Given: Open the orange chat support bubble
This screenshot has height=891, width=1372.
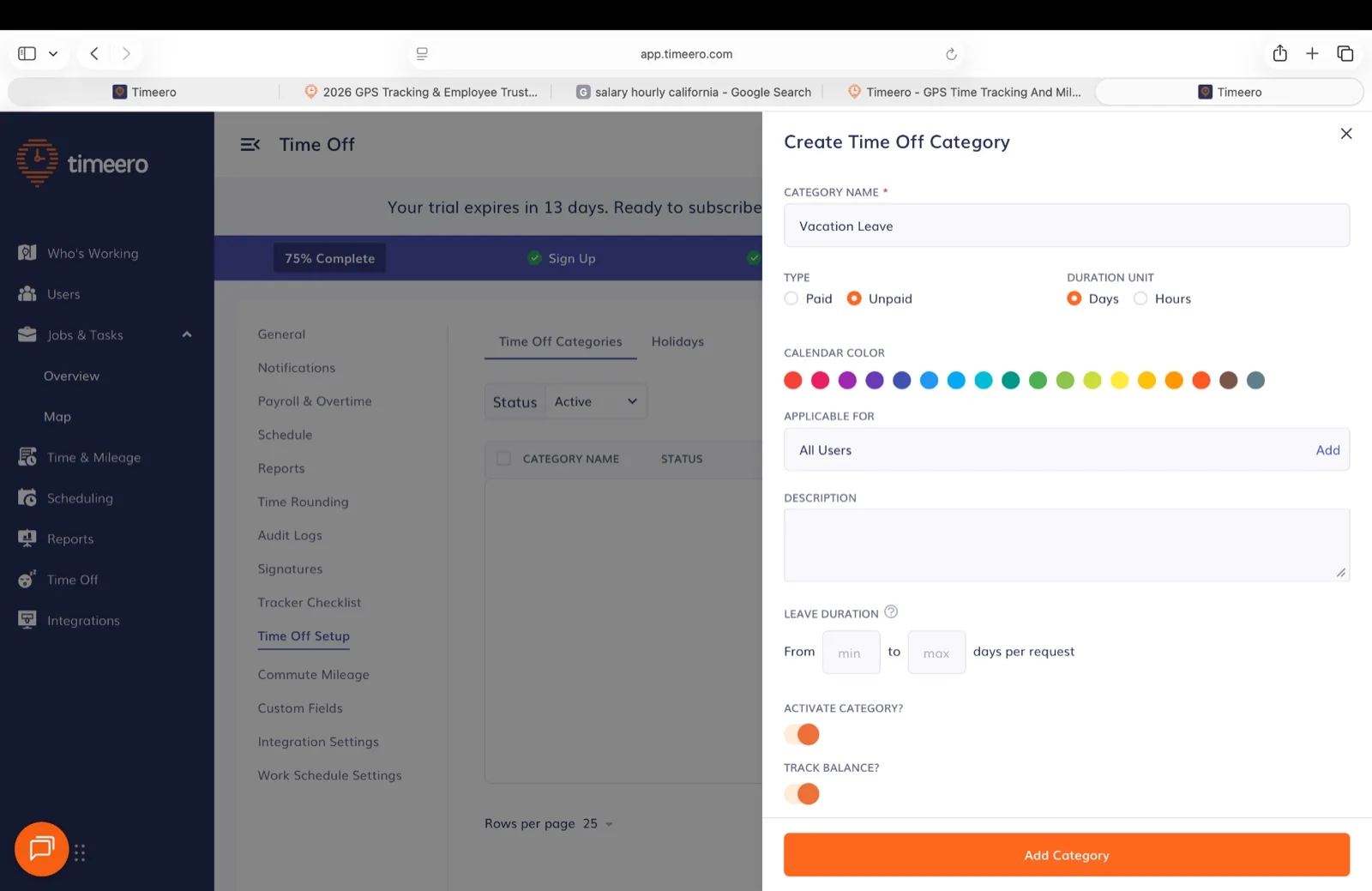Looking at the screenshot, I should click(42, 849).
